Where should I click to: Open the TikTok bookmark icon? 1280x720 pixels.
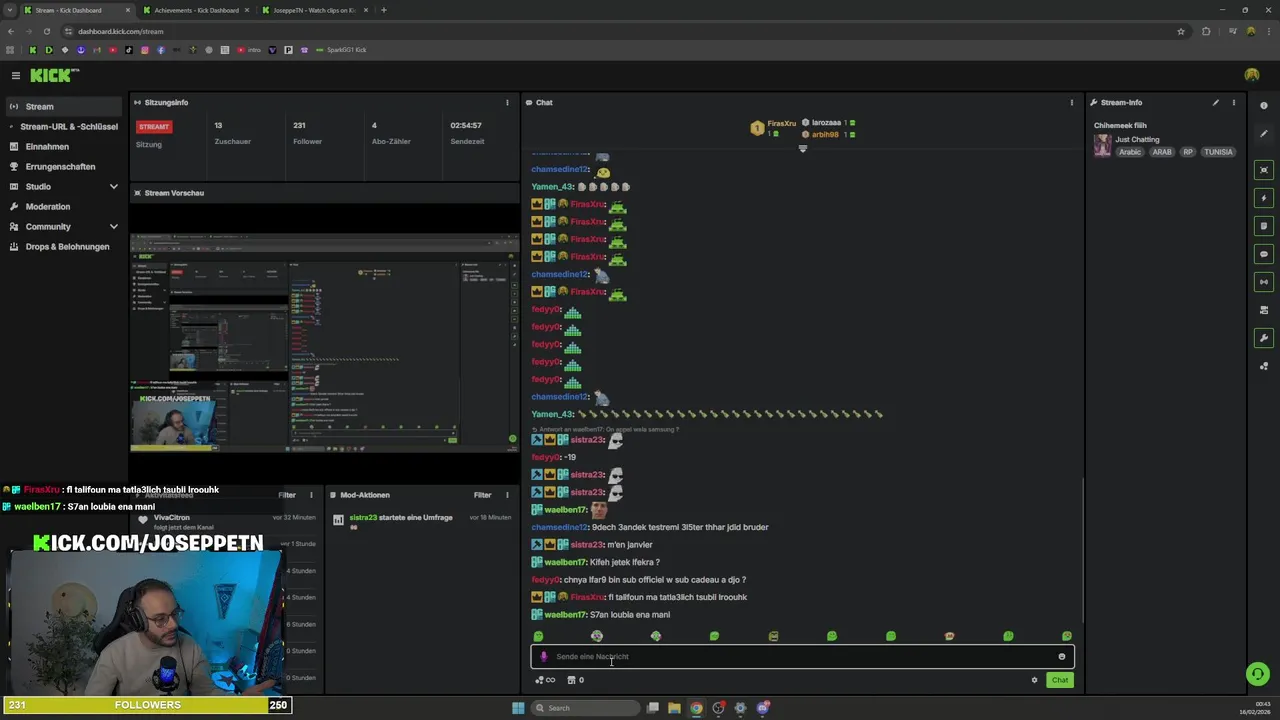[128, 50]
